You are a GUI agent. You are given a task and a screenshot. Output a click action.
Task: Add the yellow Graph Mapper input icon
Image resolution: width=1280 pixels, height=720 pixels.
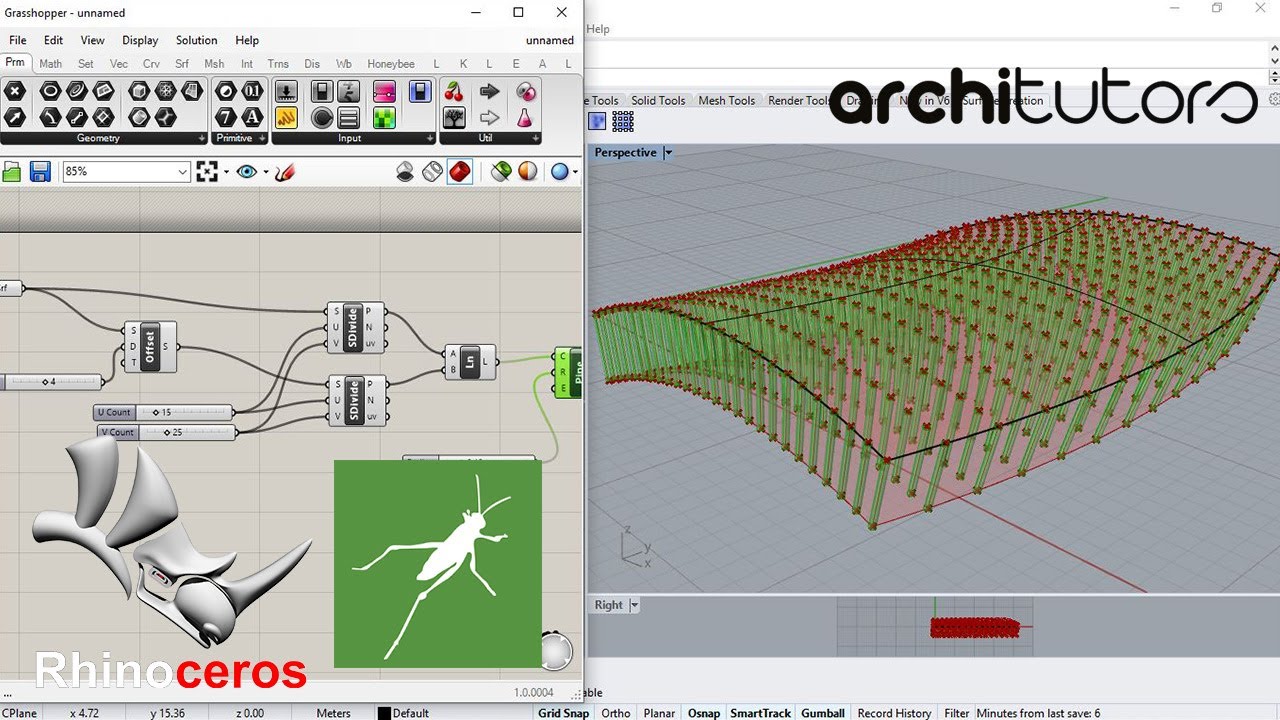click(x=286, y=117)
